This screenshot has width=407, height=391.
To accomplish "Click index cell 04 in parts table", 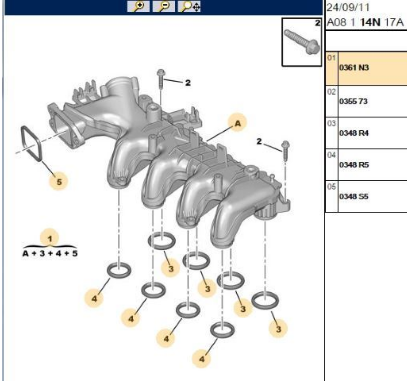I will [332, 165].
